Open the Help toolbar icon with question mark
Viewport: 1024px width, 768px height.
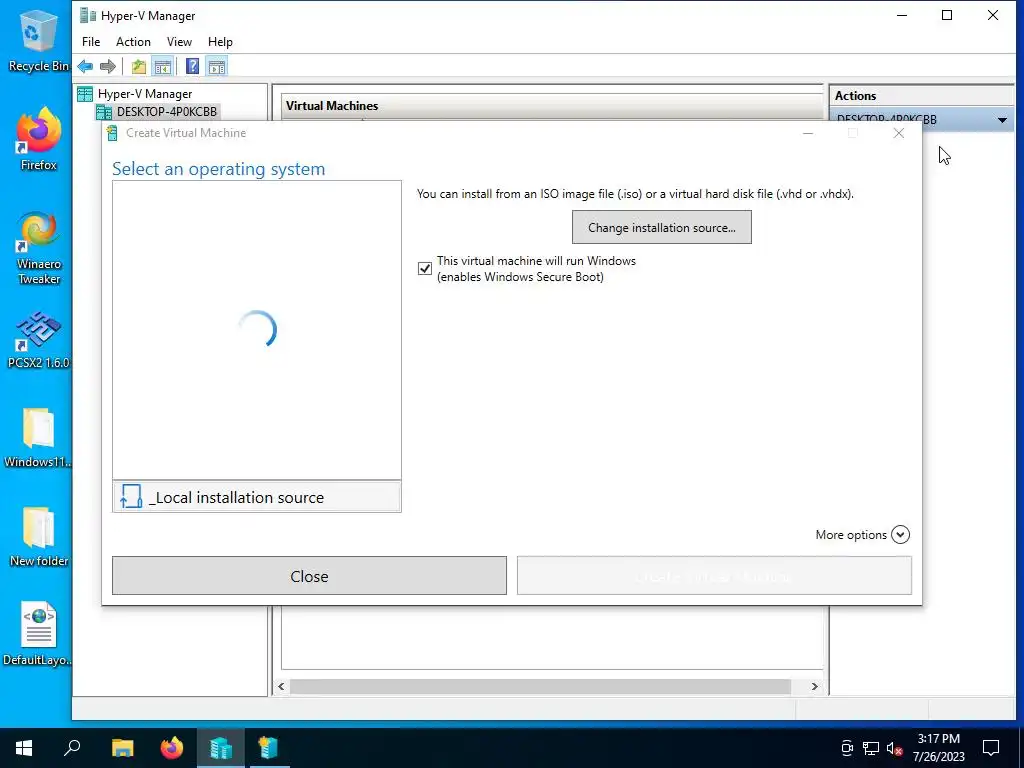[x=193, y=66]
